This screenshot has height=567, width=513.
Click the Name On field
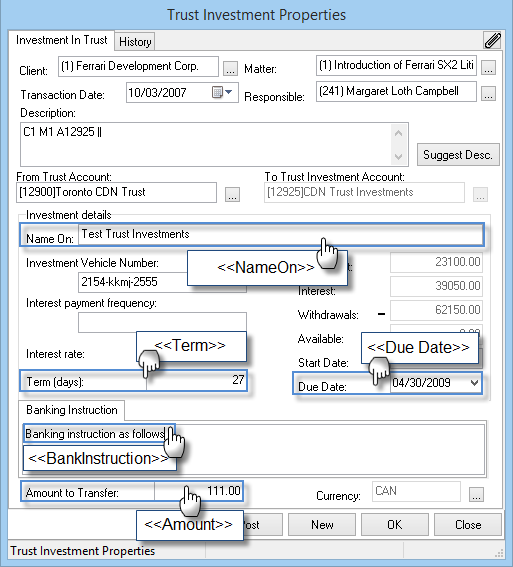(281, 235)
